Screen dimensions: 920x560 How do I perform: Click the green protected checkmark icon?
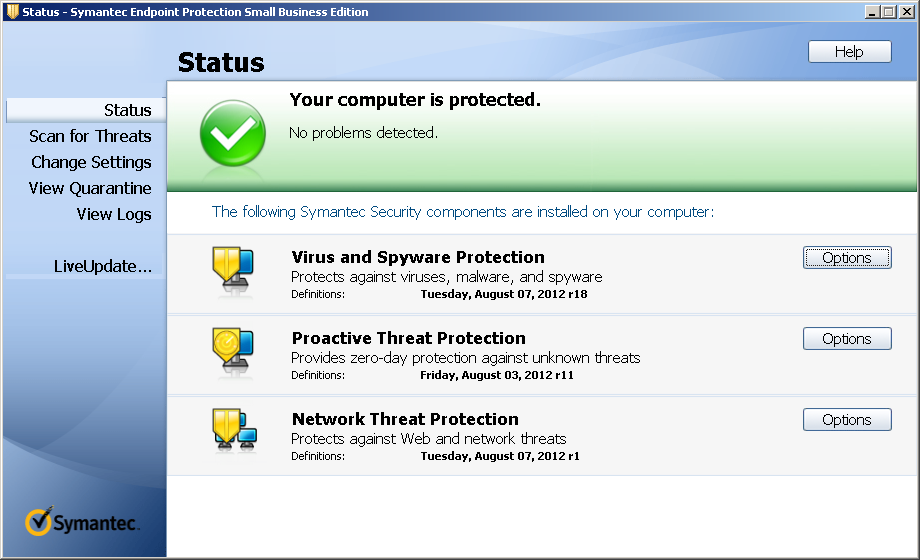point(232,133)
